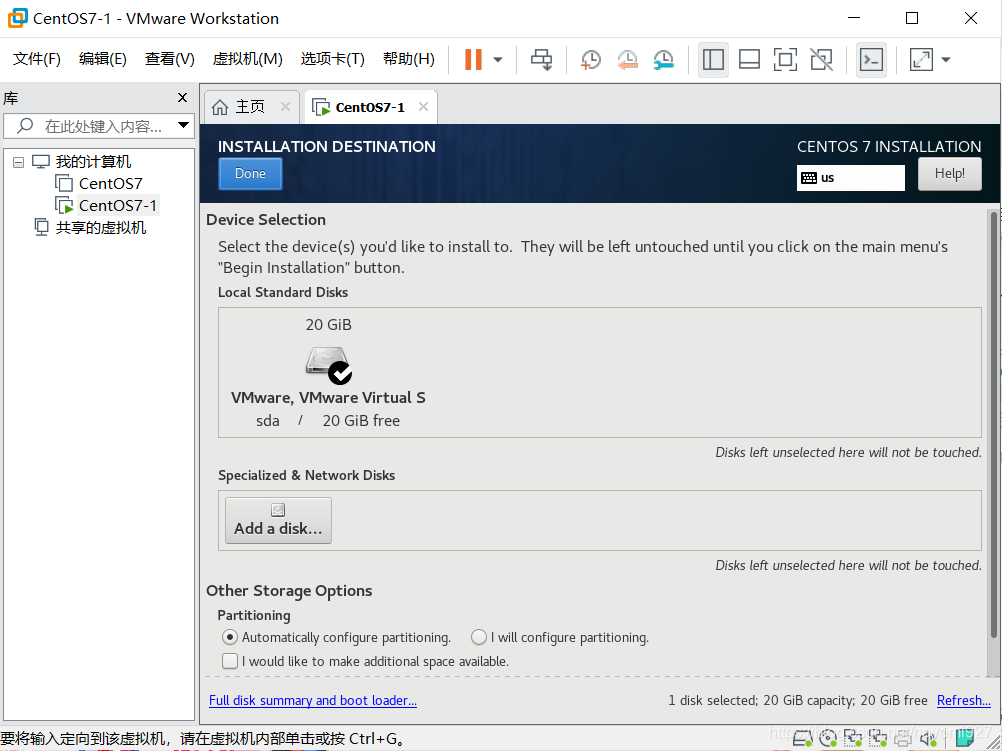
Task: Open Full disk summary and boot loader link
Action: (312, 701)
